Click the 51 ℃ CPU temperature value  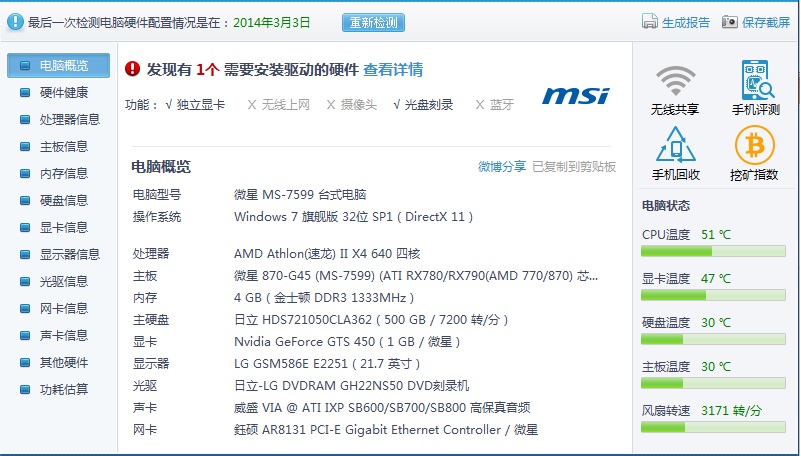716,234
